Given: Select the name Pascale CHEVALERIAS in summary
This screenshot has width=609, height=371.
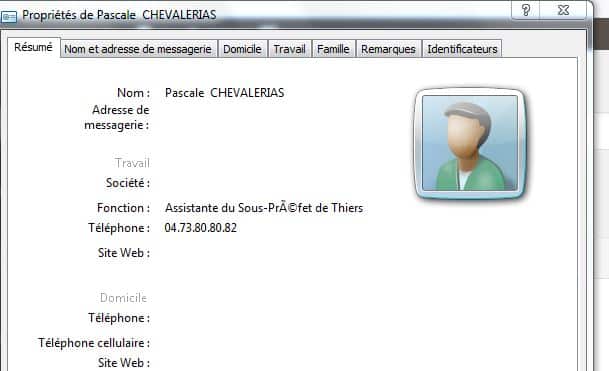Looking at the screenshot, I should tap(224, 93).
